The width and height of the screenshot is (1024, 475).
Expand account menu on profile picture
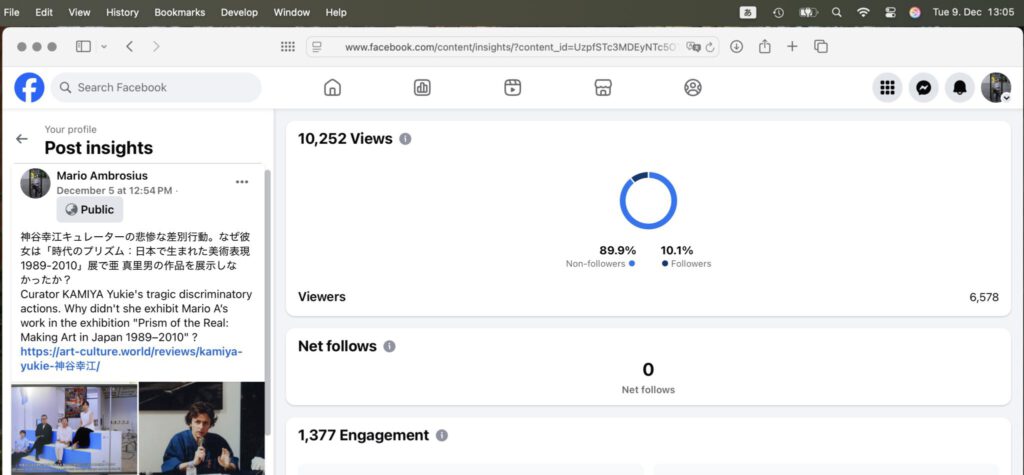[x=996, y=88]
